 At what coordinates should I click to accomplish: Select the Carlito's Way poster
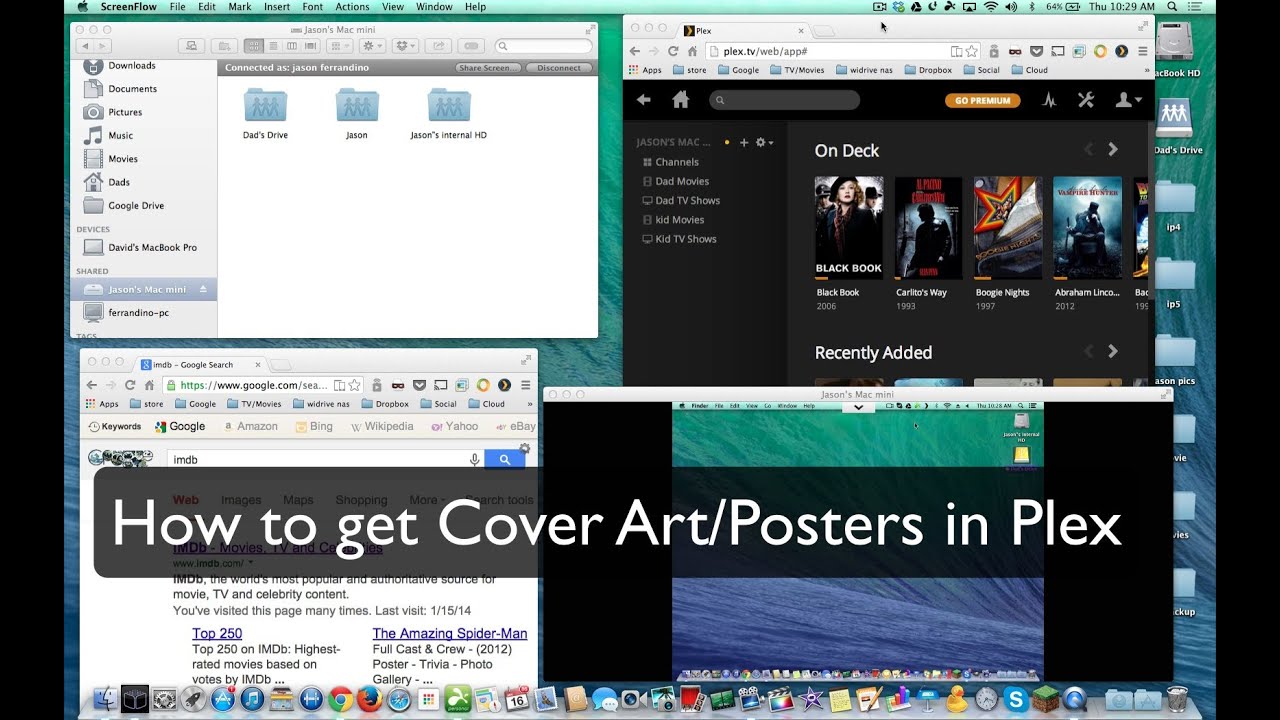pyautogui.click(x=928, y=228)
